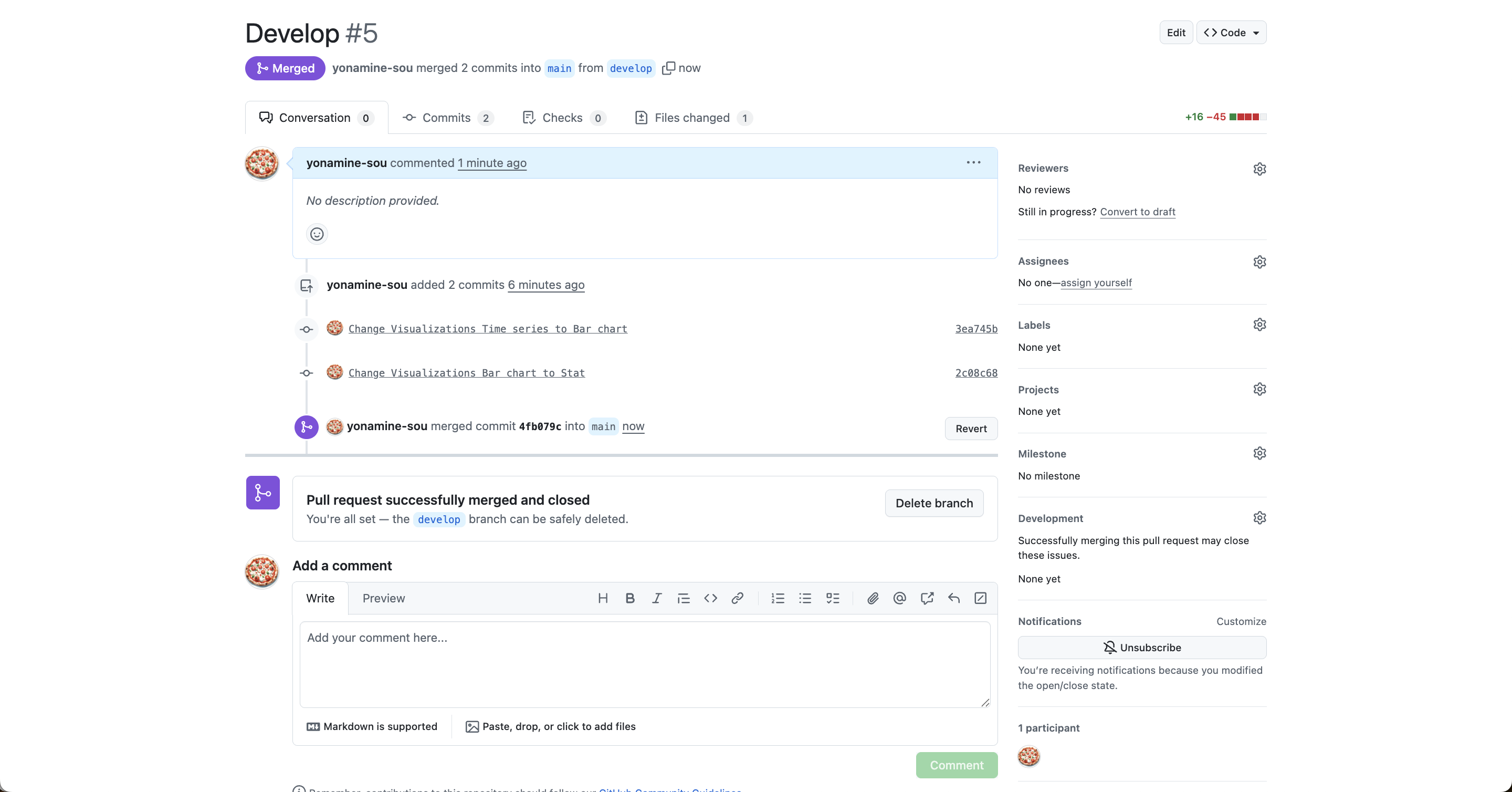Viewport: 1512px width, 792px height.
Task: Click the Revert button
Action: pos(971,429)
